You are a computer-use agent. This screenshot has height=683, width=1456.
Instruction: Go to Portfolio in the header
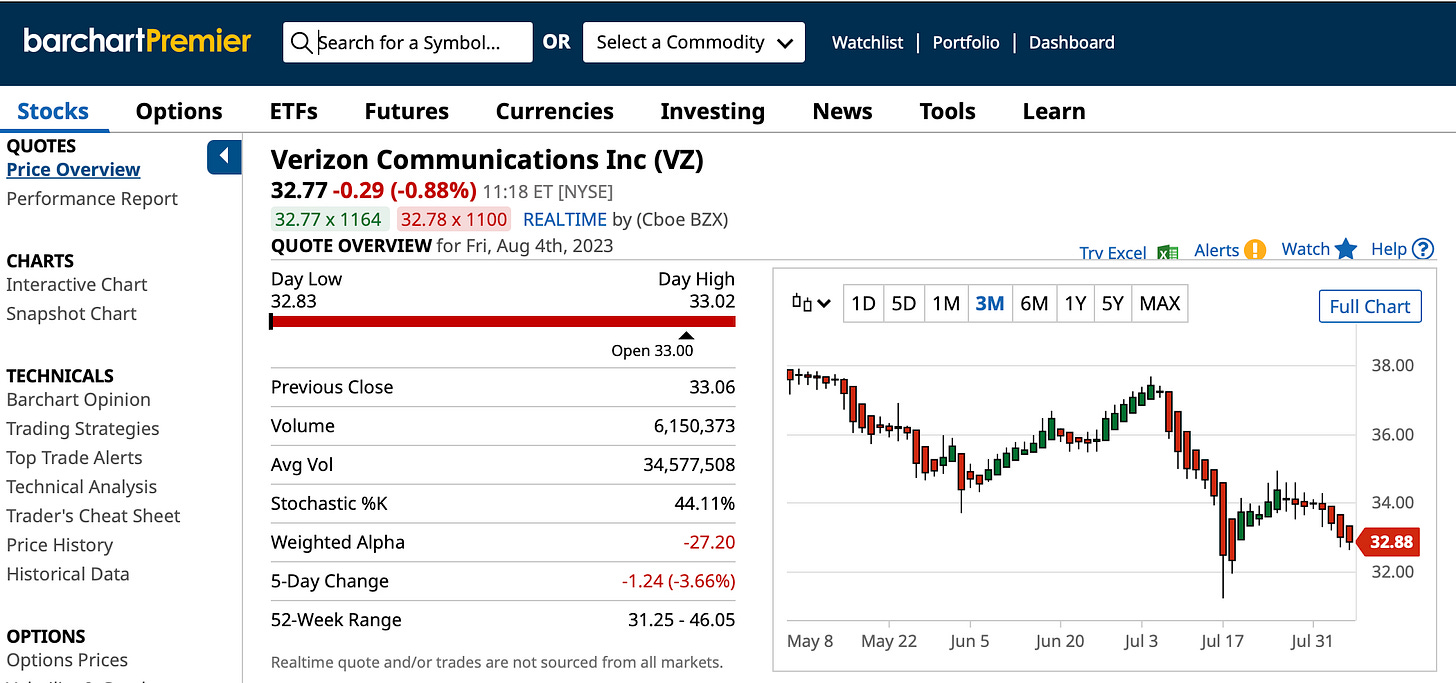coord(966,43)
